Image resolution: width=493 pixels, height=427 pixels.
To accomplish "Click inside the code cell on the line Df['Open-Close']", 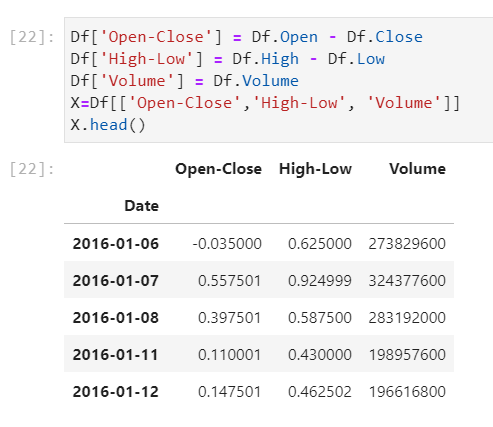I will (246, 37).
